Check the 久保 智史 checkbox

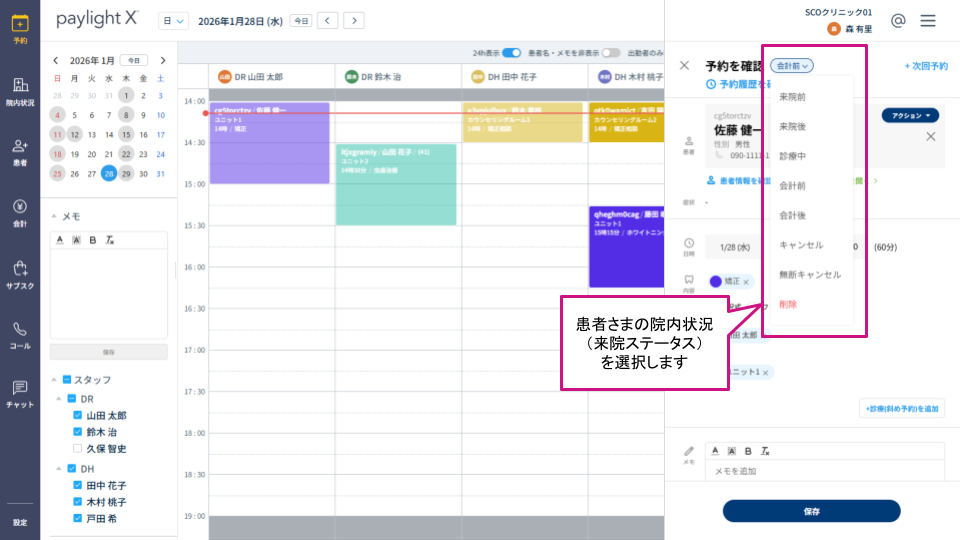(x=78, y=448)
